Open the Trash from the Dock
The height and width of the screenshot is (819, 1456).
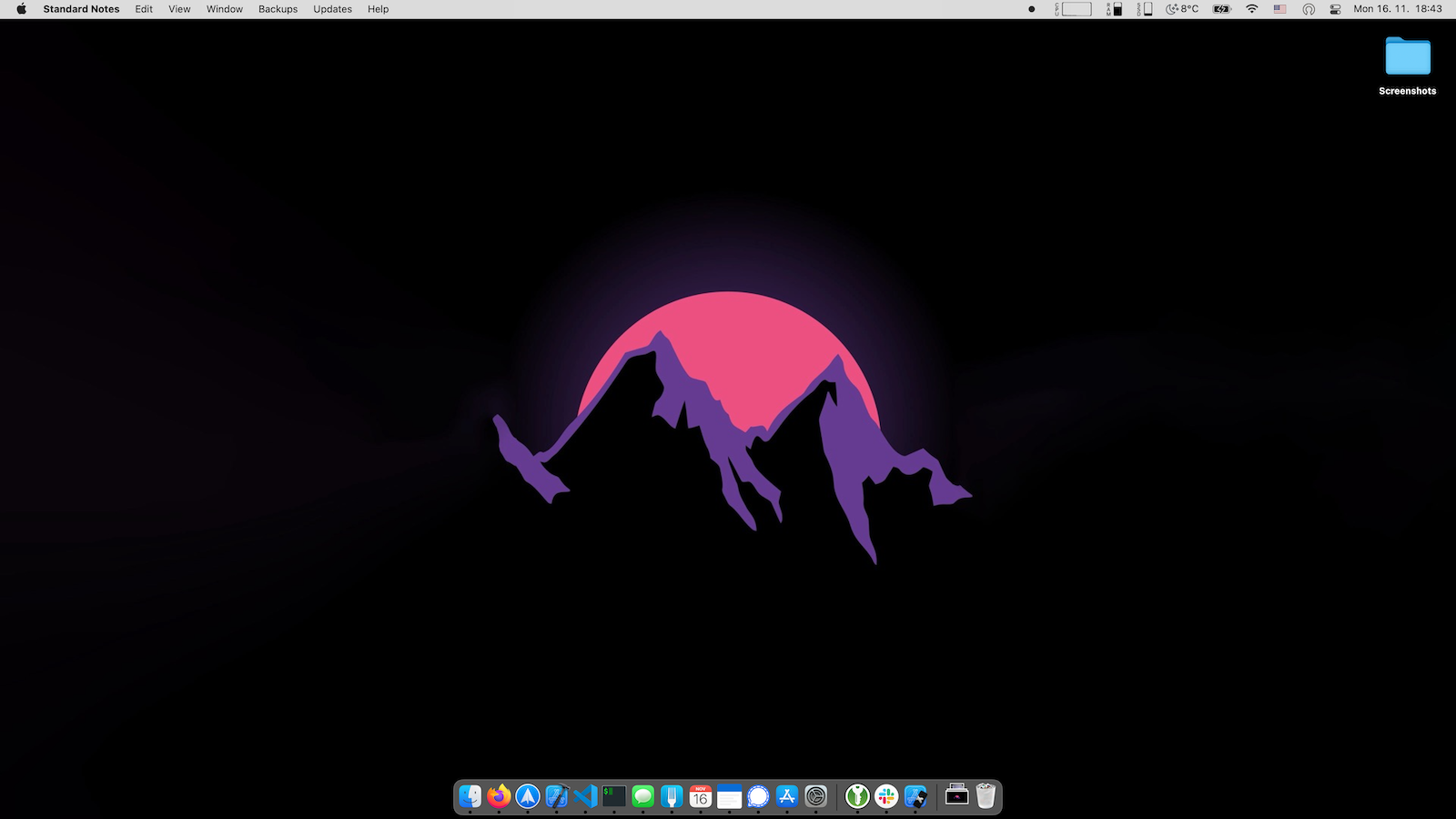tap(986, 796)
